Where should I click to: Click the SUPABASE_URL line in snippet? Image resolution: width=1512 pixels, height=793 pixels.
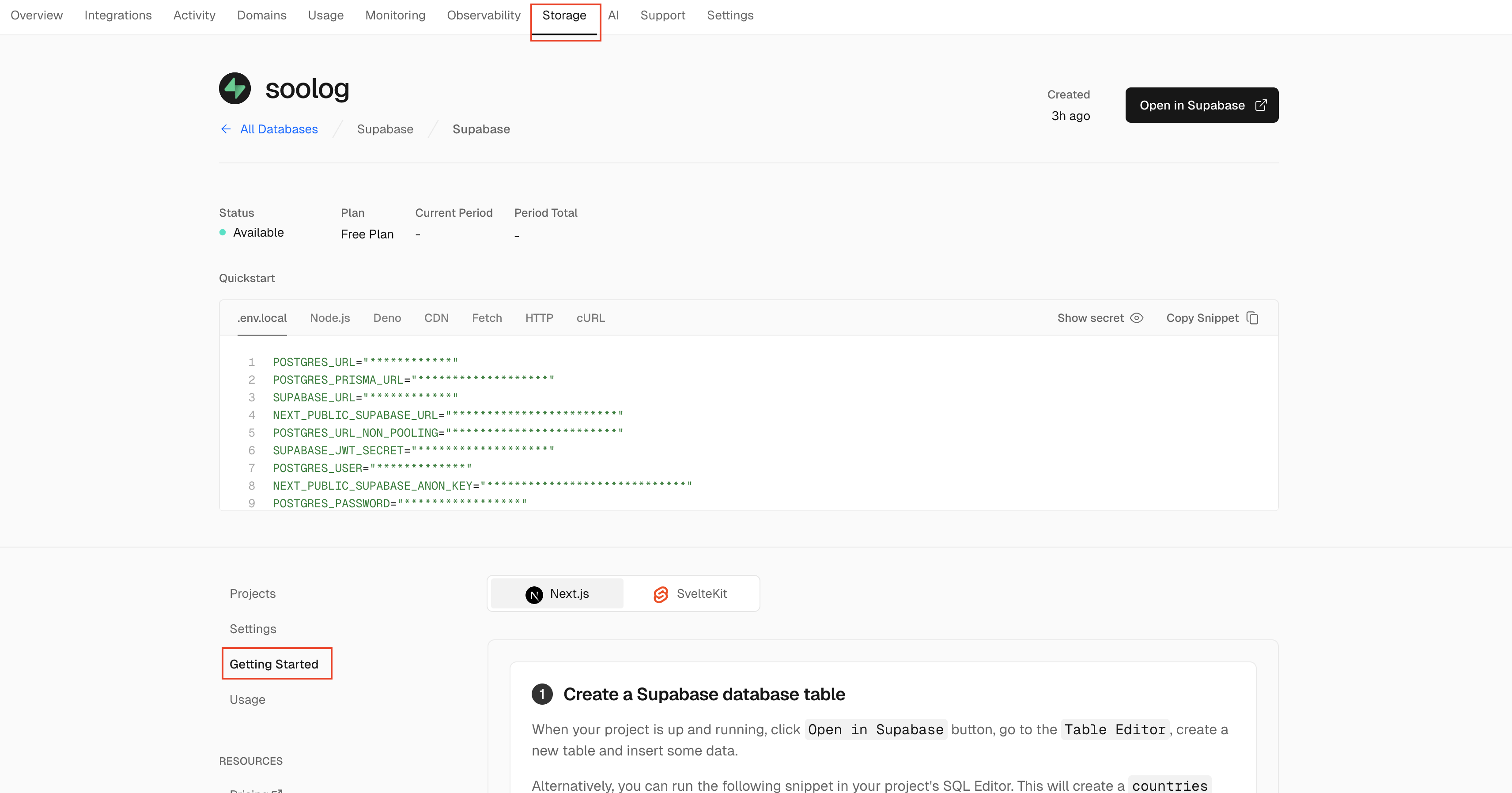click(x=365, y=397)
